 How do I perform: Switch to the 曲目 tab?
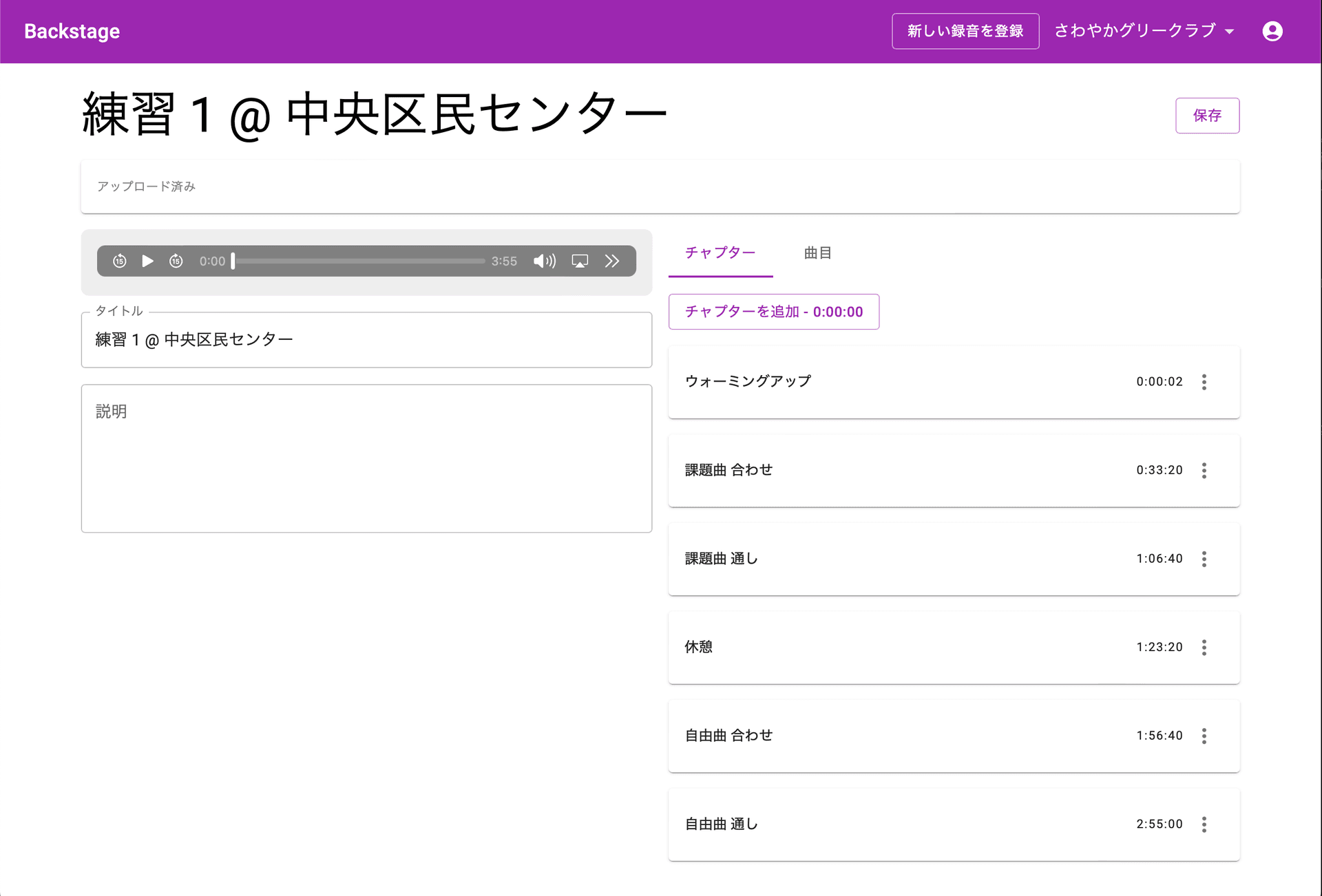[817, 253]
